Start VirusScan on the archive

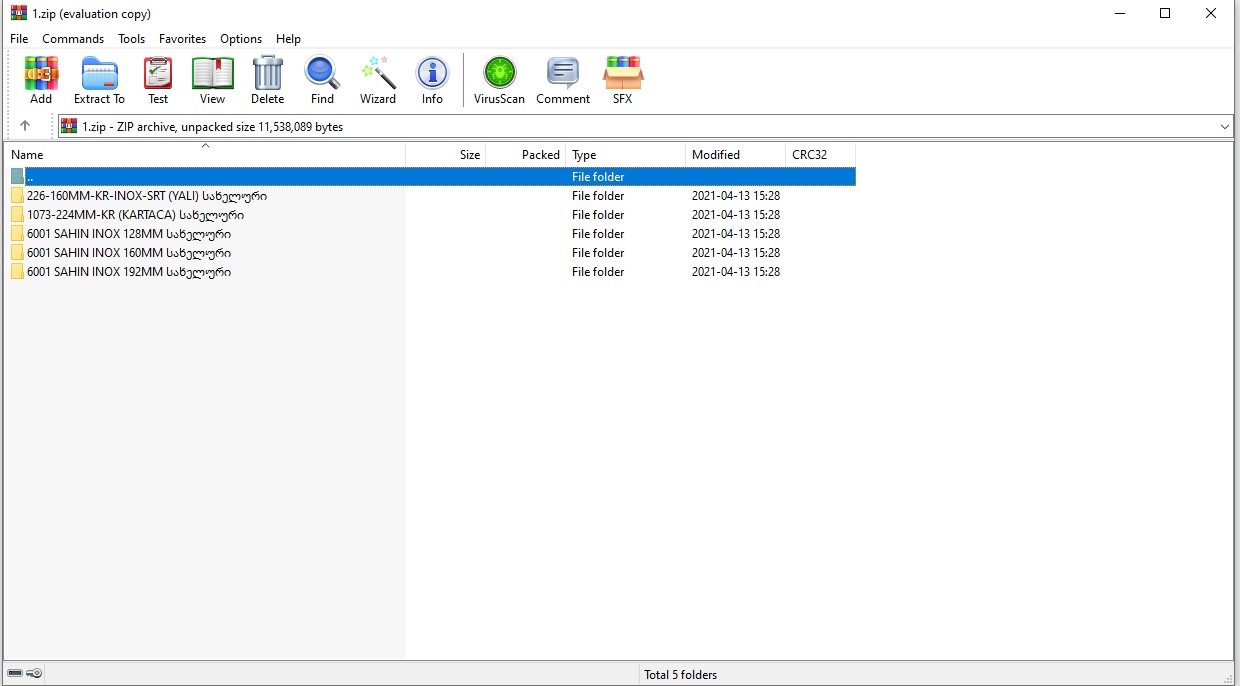pyautogui.click(x=499, y=80)
